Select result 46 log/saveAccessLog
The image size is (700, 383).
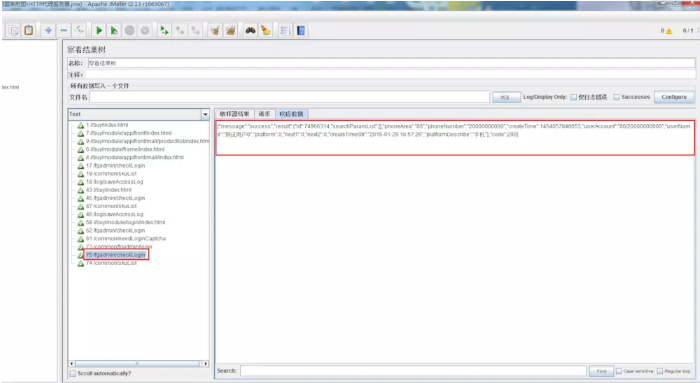coord(114,214)
